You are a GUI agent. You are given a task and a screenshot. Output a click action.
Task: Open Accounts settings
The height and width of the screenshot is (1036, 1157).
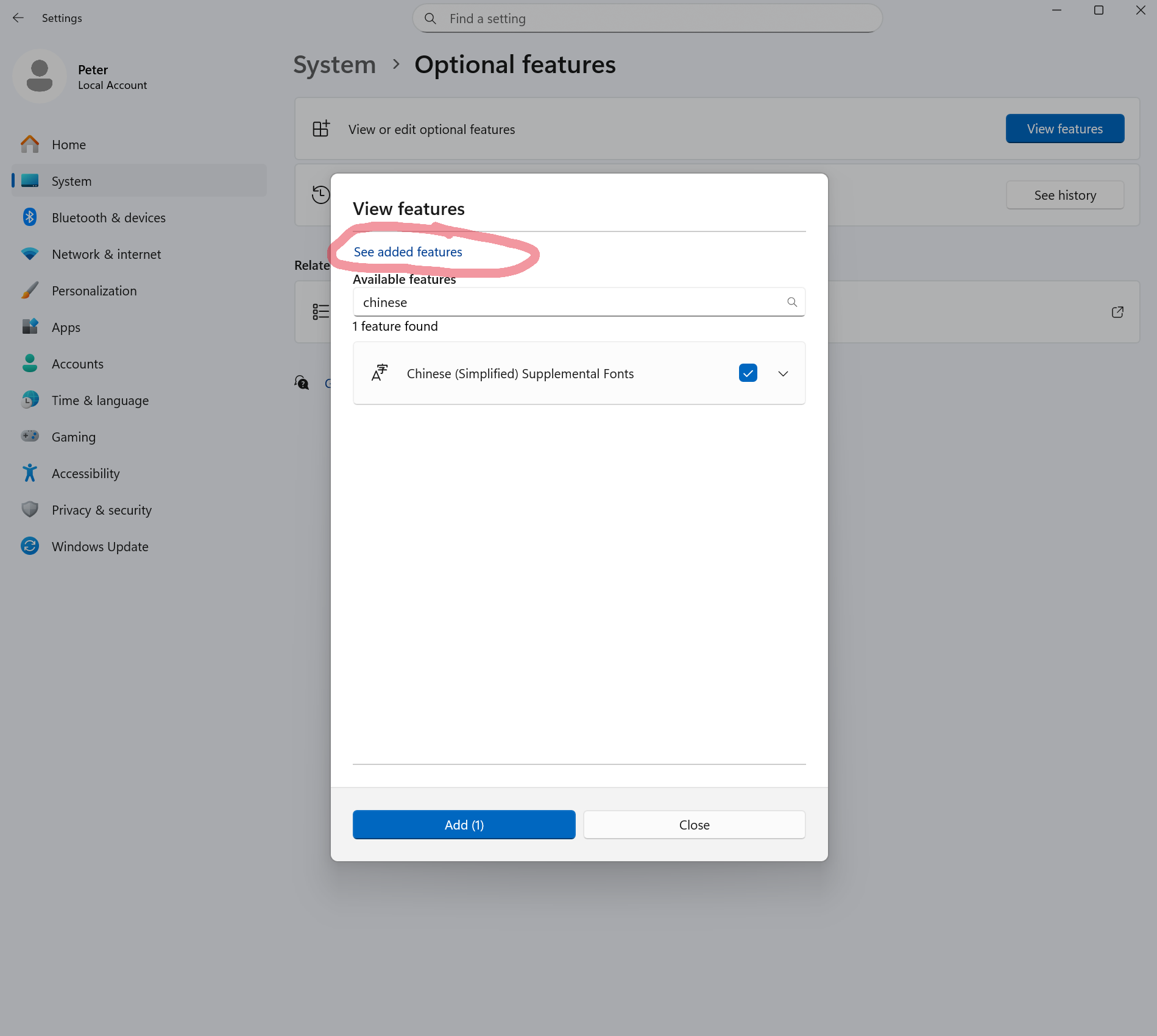(139, 364)
